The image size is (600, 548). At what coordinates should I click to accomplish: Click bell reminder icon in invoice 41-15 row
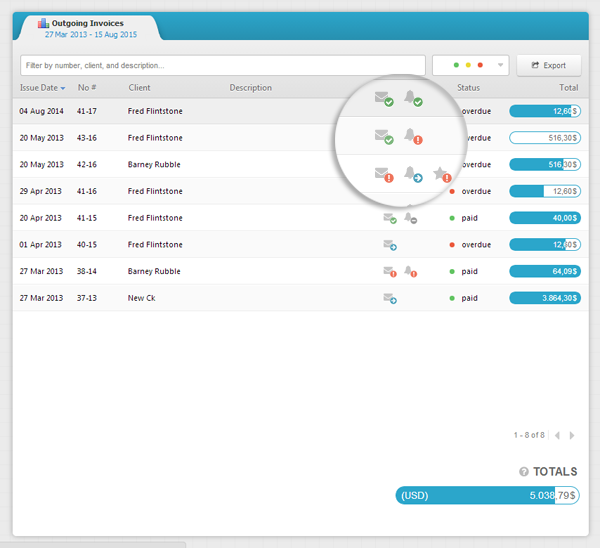point(410,218)
